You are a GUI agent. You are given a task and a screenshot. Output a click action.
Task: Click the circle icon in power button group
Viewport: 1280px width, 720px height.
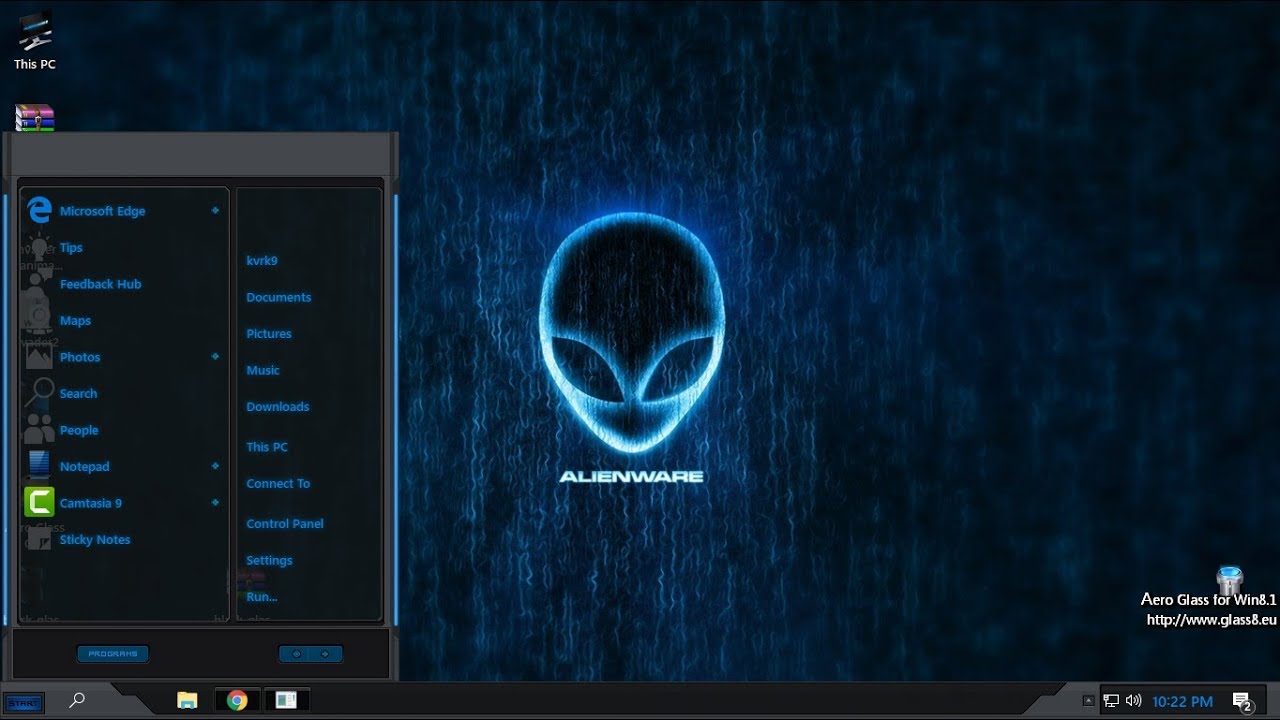coord(295,654)
